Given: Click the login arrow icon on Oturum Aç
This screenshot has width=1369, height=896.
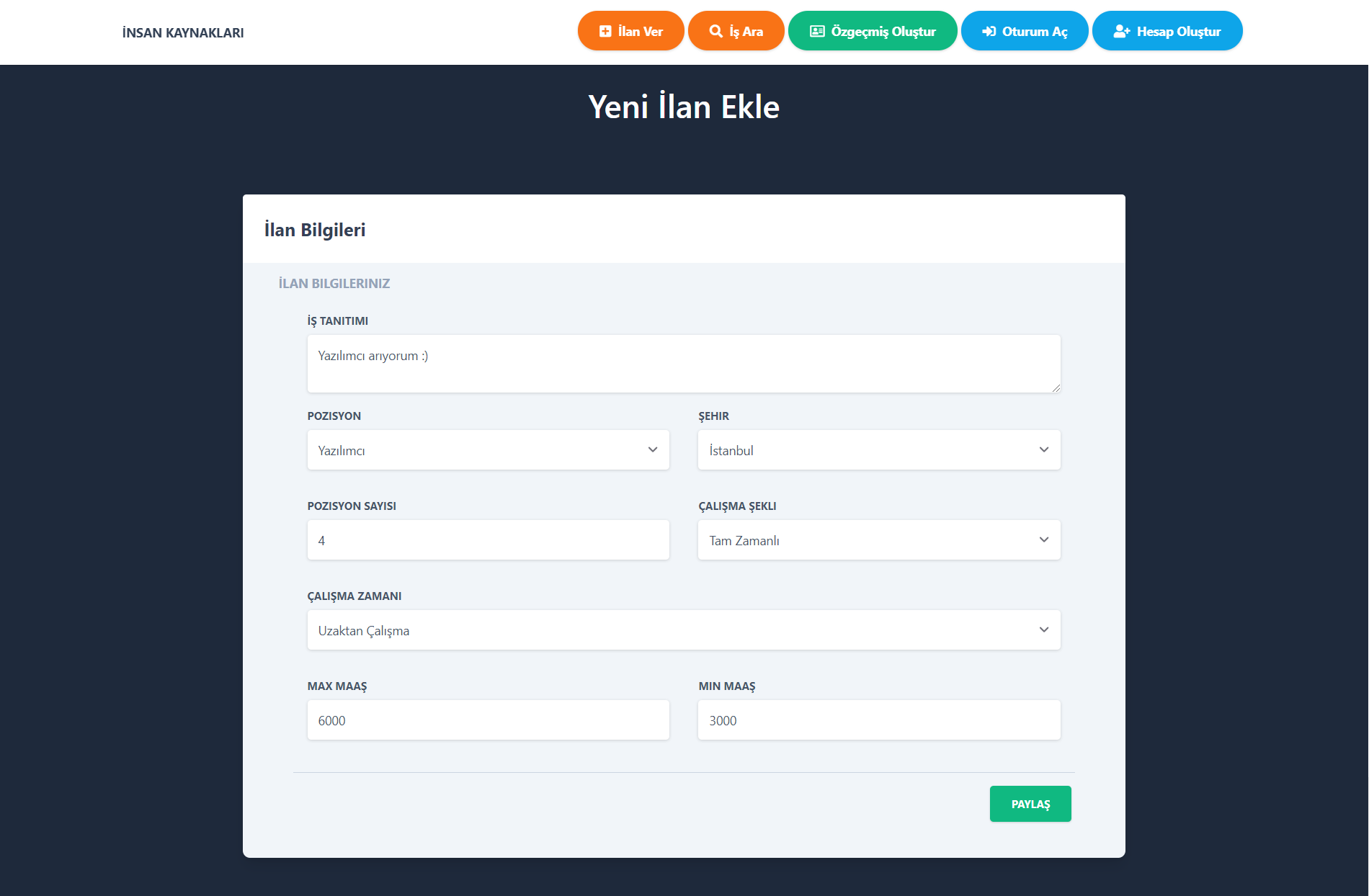Looking at the screenshot, I should point(988,31).
